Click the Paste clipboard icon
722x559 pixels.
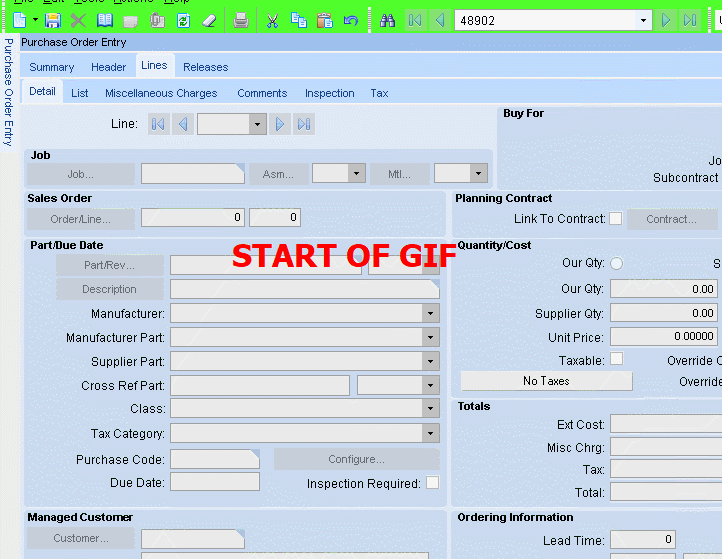click(325, 20)
